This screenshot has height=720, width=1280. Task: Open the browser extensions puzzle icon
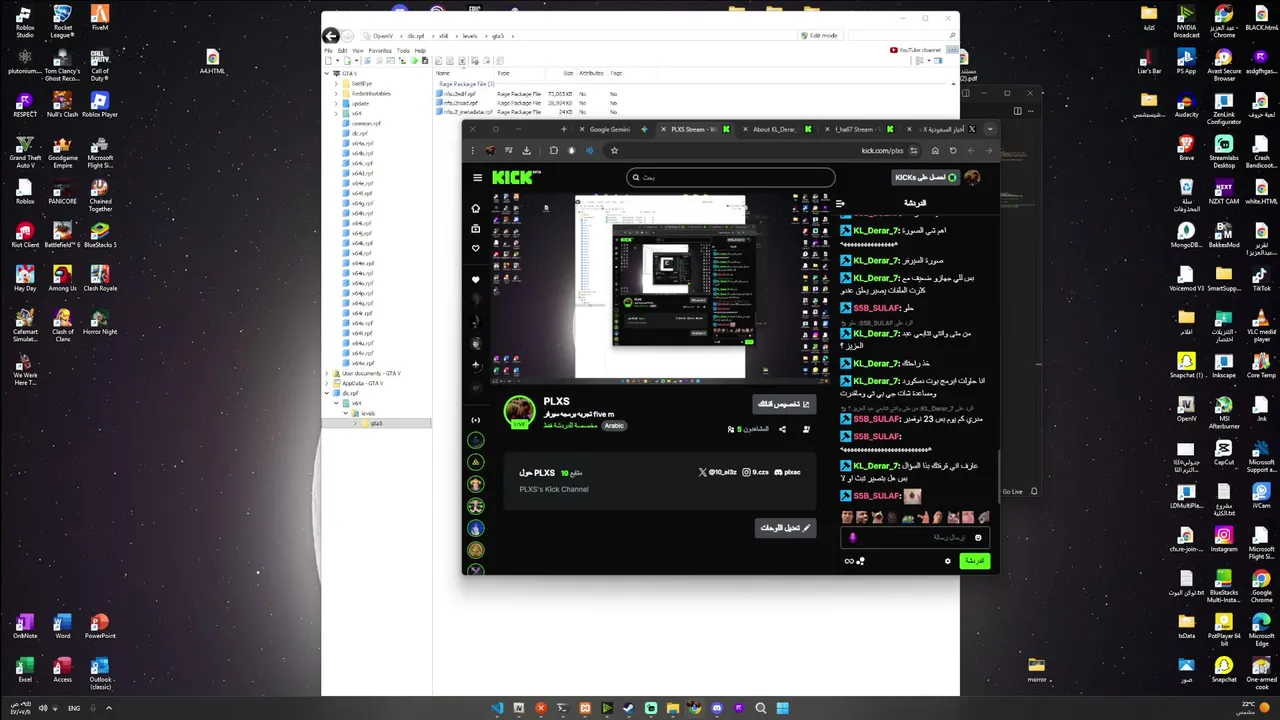point(553,151)
